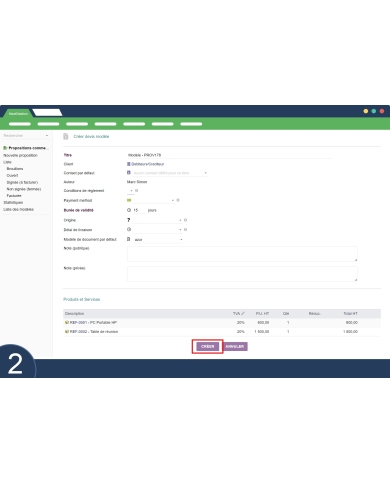Click the teal window control dot

point(374,111)
